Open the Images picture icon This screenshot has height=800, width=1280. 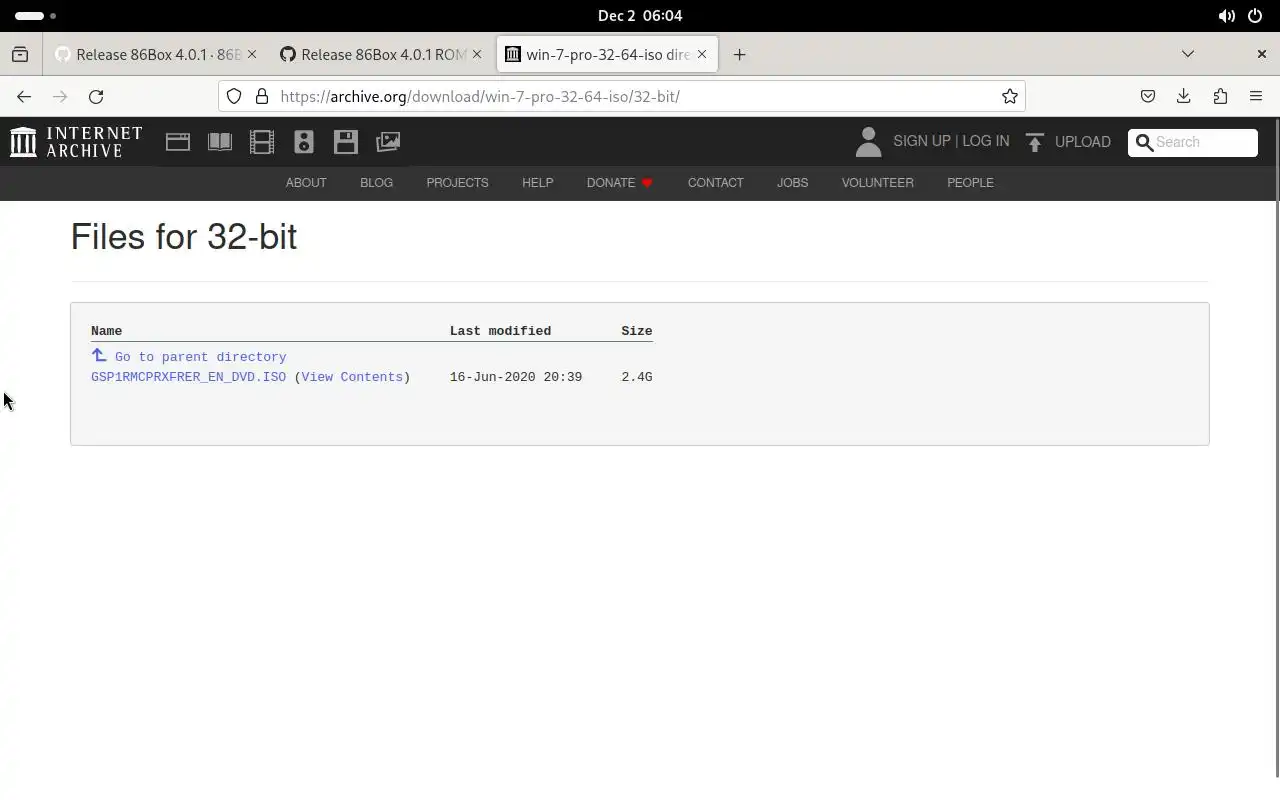388,142
